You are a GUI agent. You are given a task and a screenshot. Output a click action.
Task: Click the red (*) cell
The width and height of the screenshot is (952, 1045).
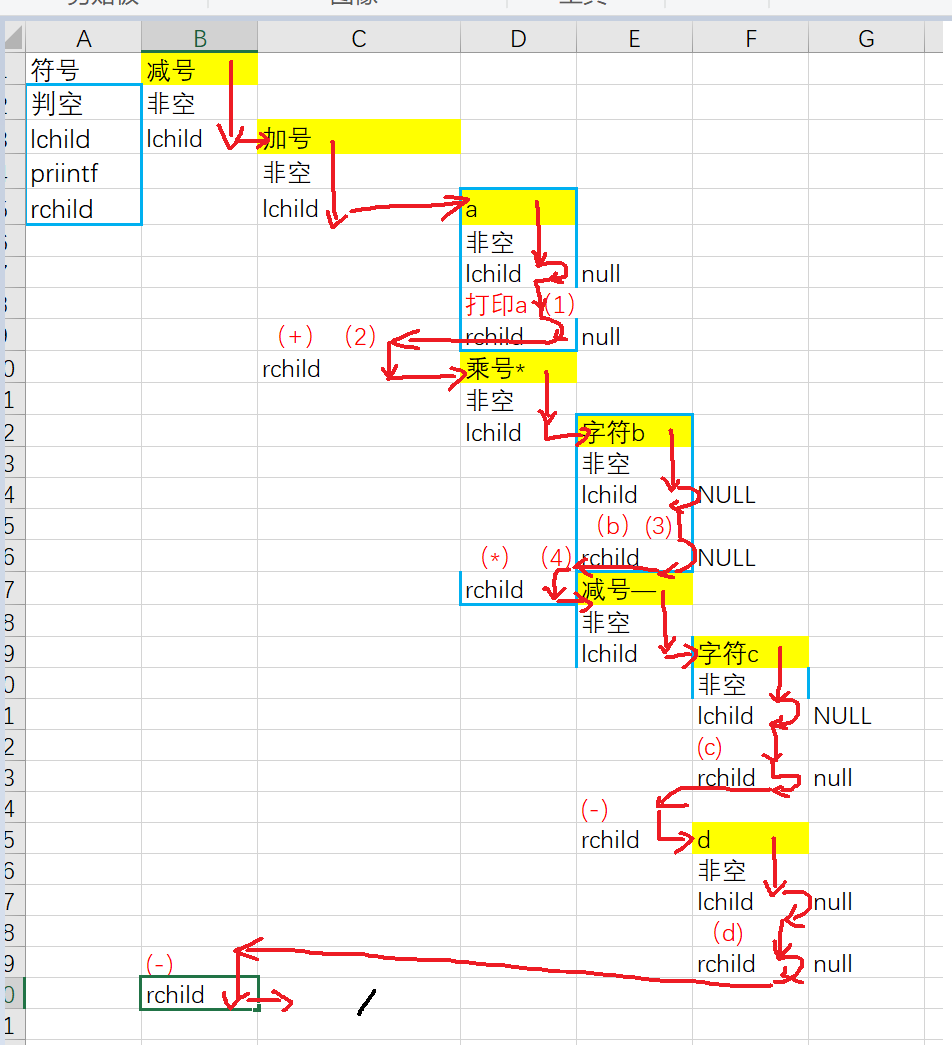pos(495,557)
